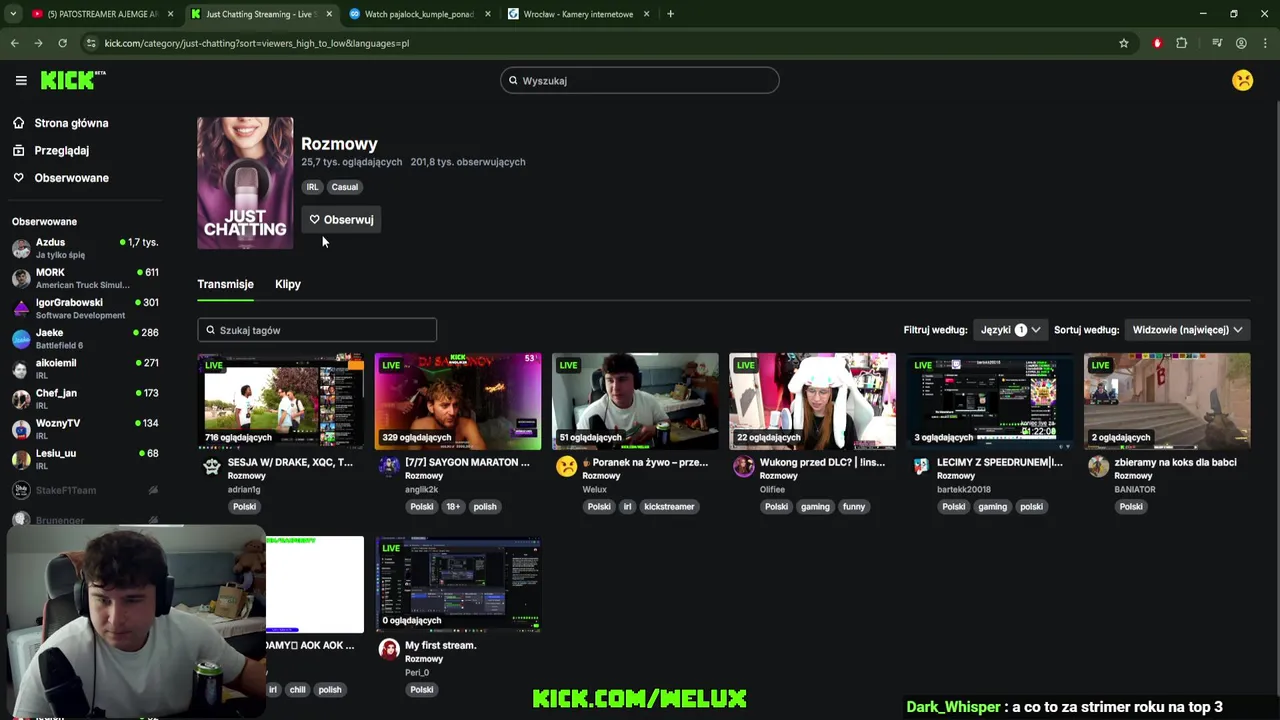
Task: Click the Przeglądaj browse icon
Action: pyautogui.click(x=18, y=150)
